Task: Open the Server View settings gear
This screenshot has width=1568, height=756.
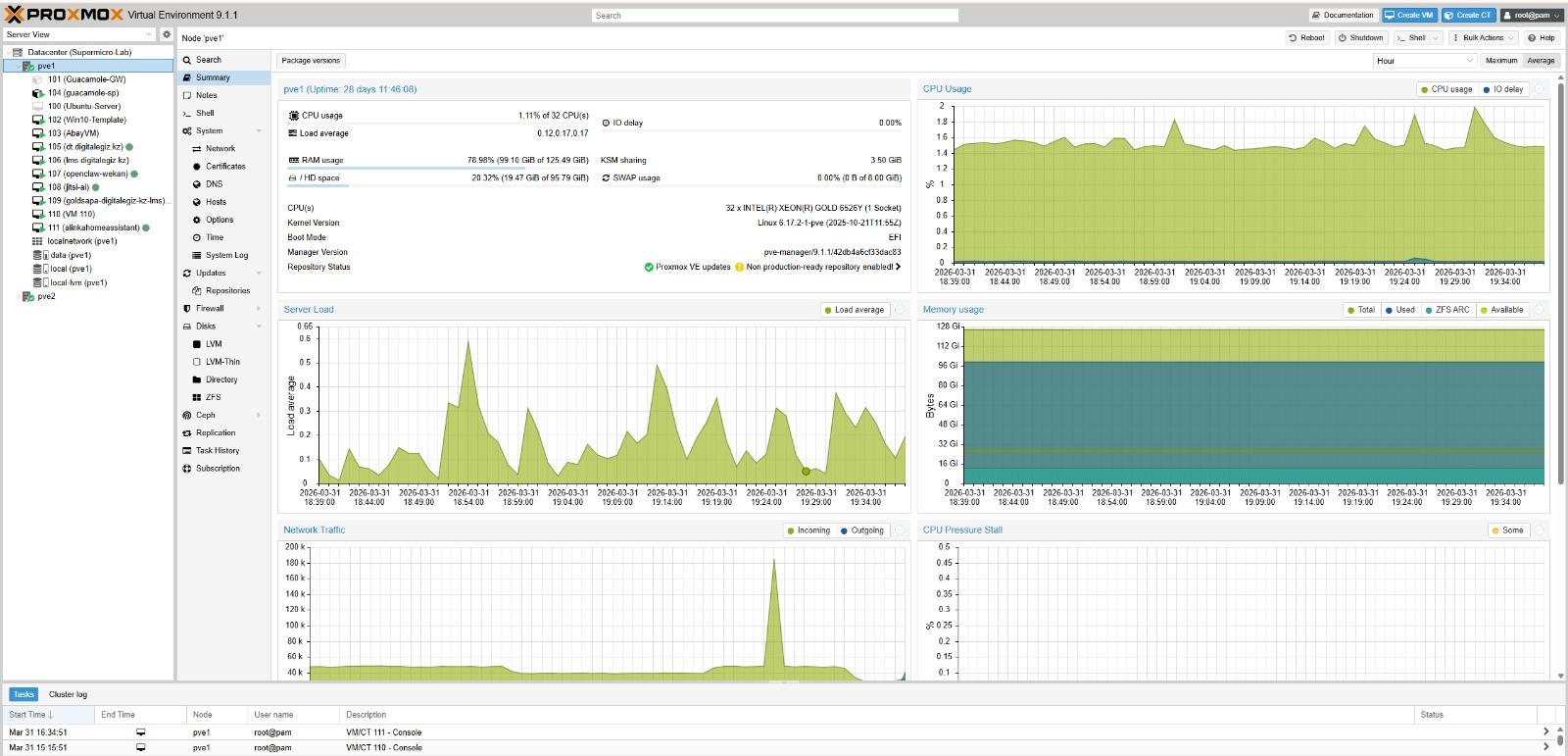Action: pyautogui.click(x=167, y=34)
